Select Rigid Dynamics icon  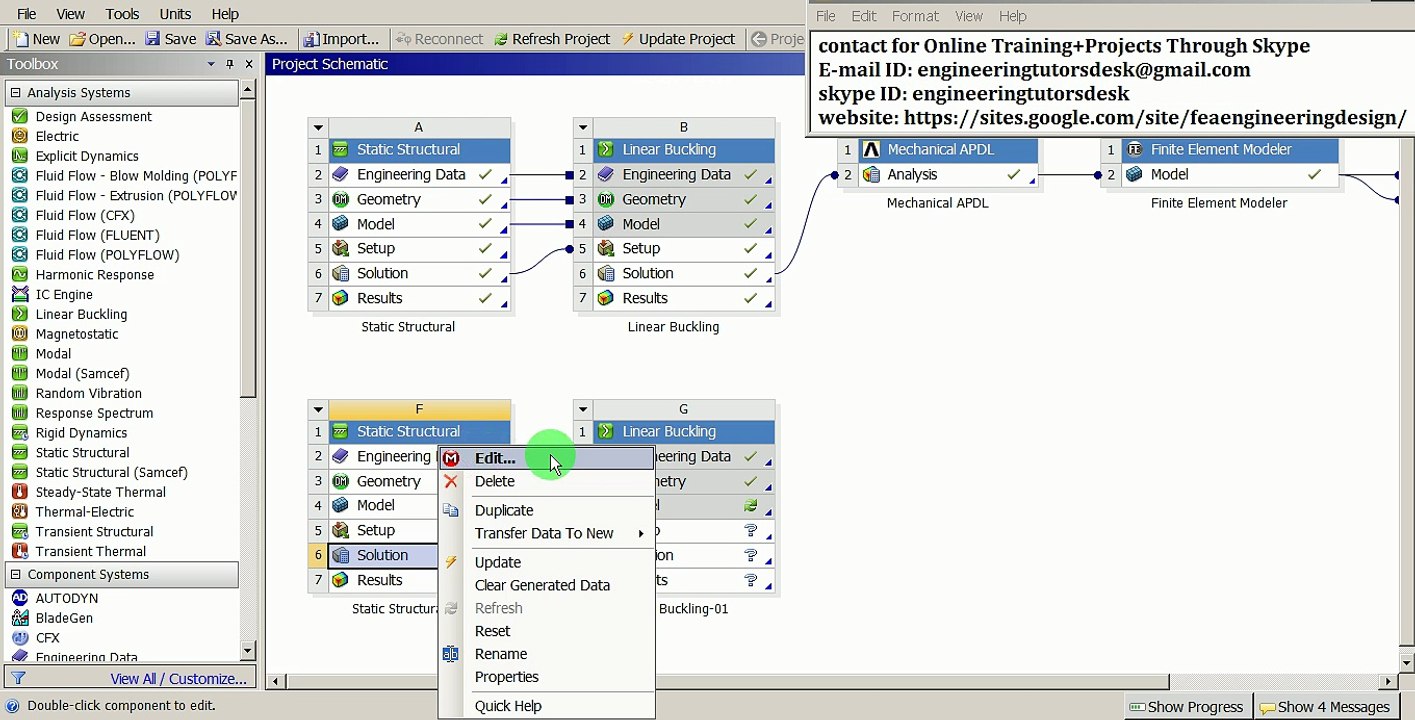(19, 433)
